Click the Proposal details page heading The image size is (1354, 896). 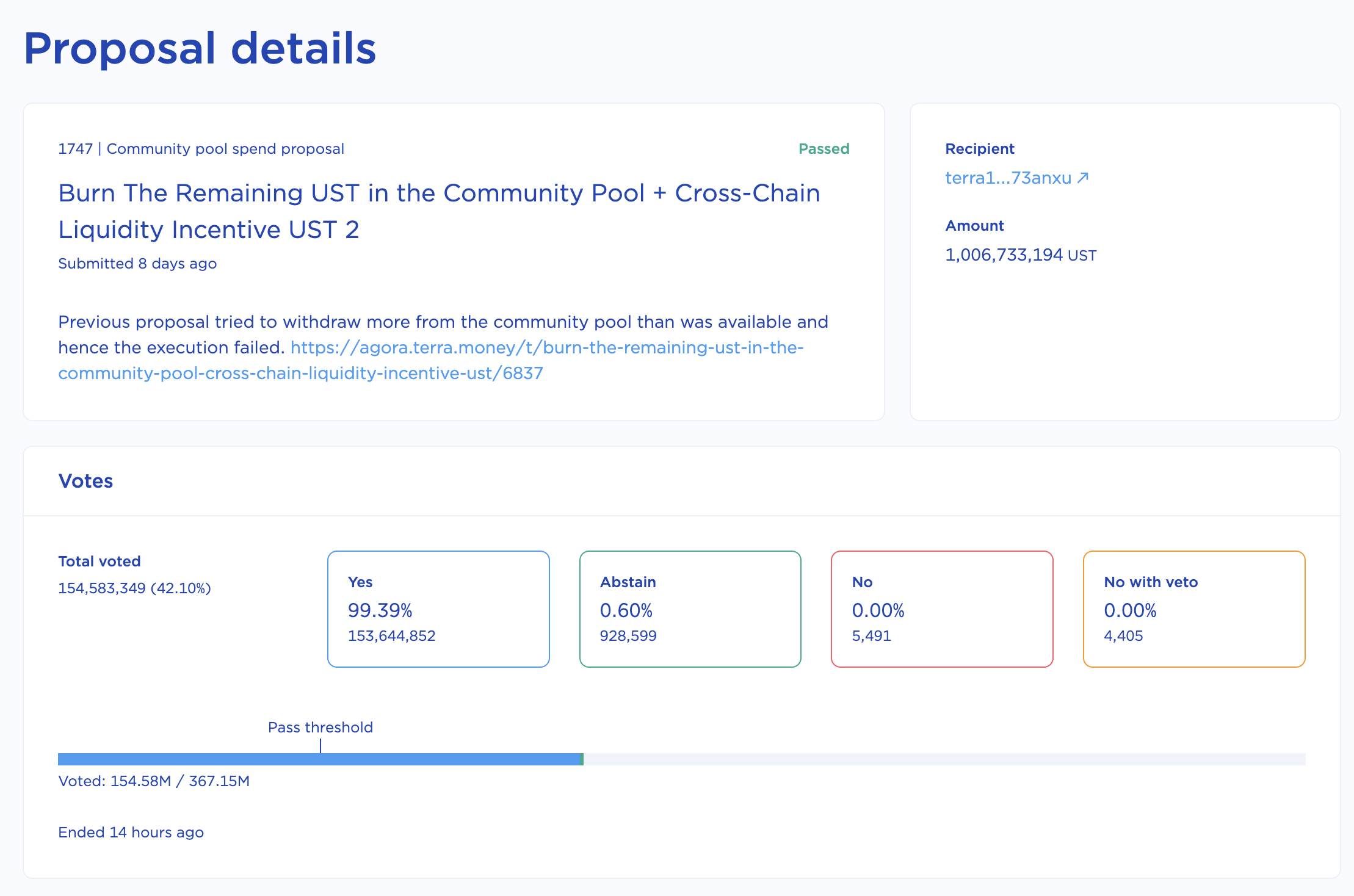pos(200,49)
